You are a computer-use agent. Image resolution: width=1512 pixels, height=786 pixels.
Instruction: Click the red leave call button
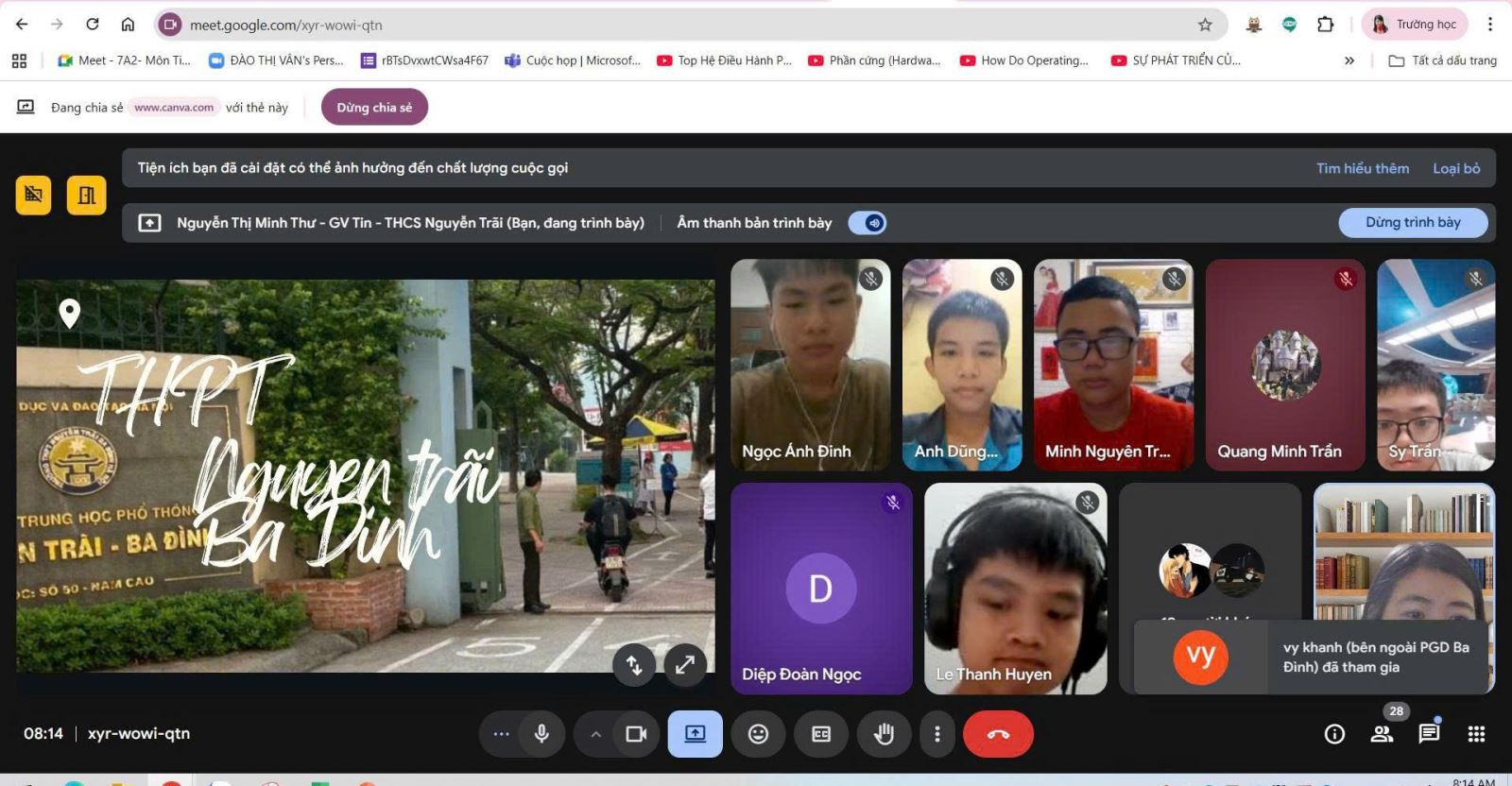[x=998, y=734]
